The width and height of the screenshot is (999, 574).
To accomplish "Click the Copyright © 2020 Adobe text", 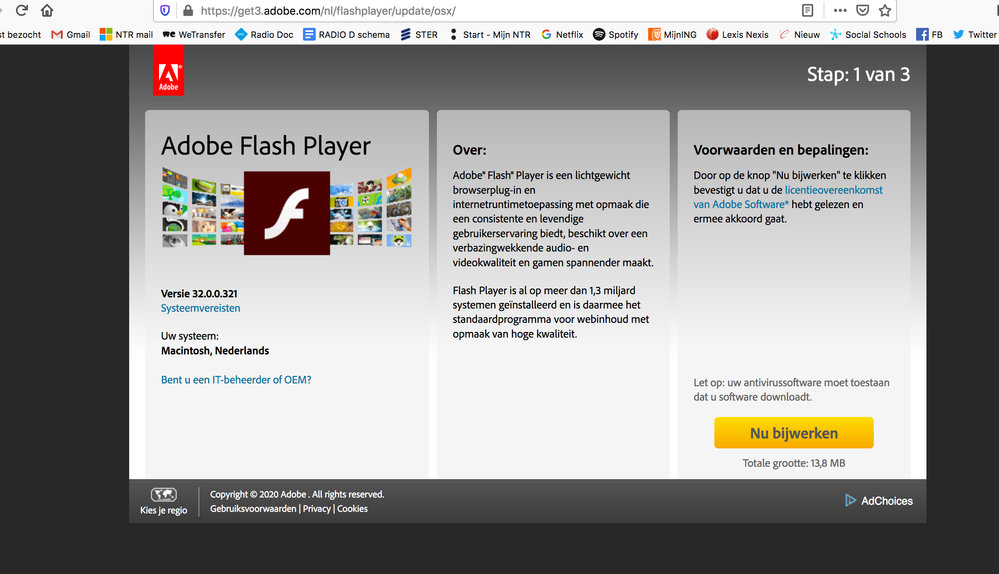I will click(297, 494).
